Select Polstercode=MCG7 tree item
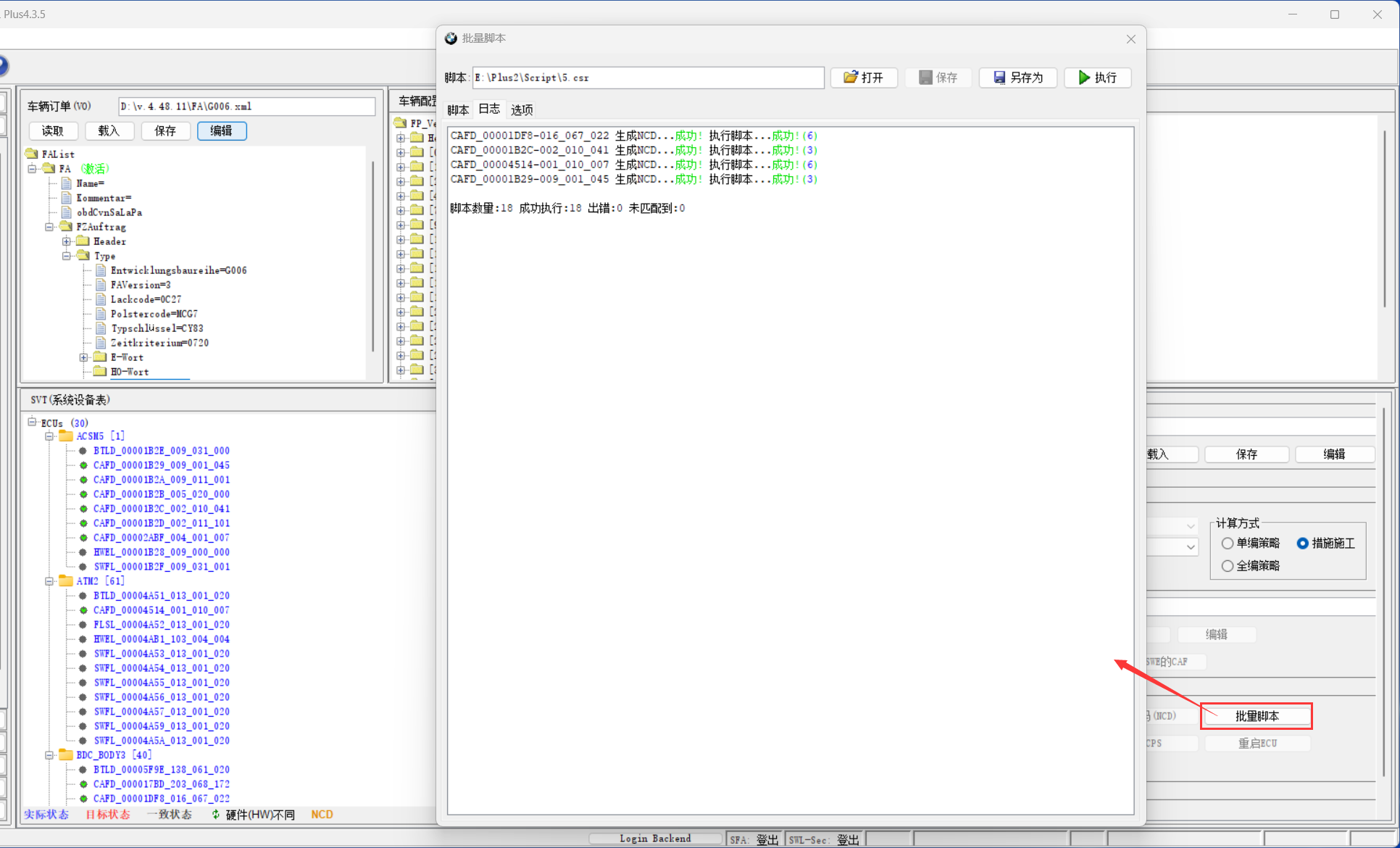1400x848 pixels. pyautogui.click(x=154, y=314)
